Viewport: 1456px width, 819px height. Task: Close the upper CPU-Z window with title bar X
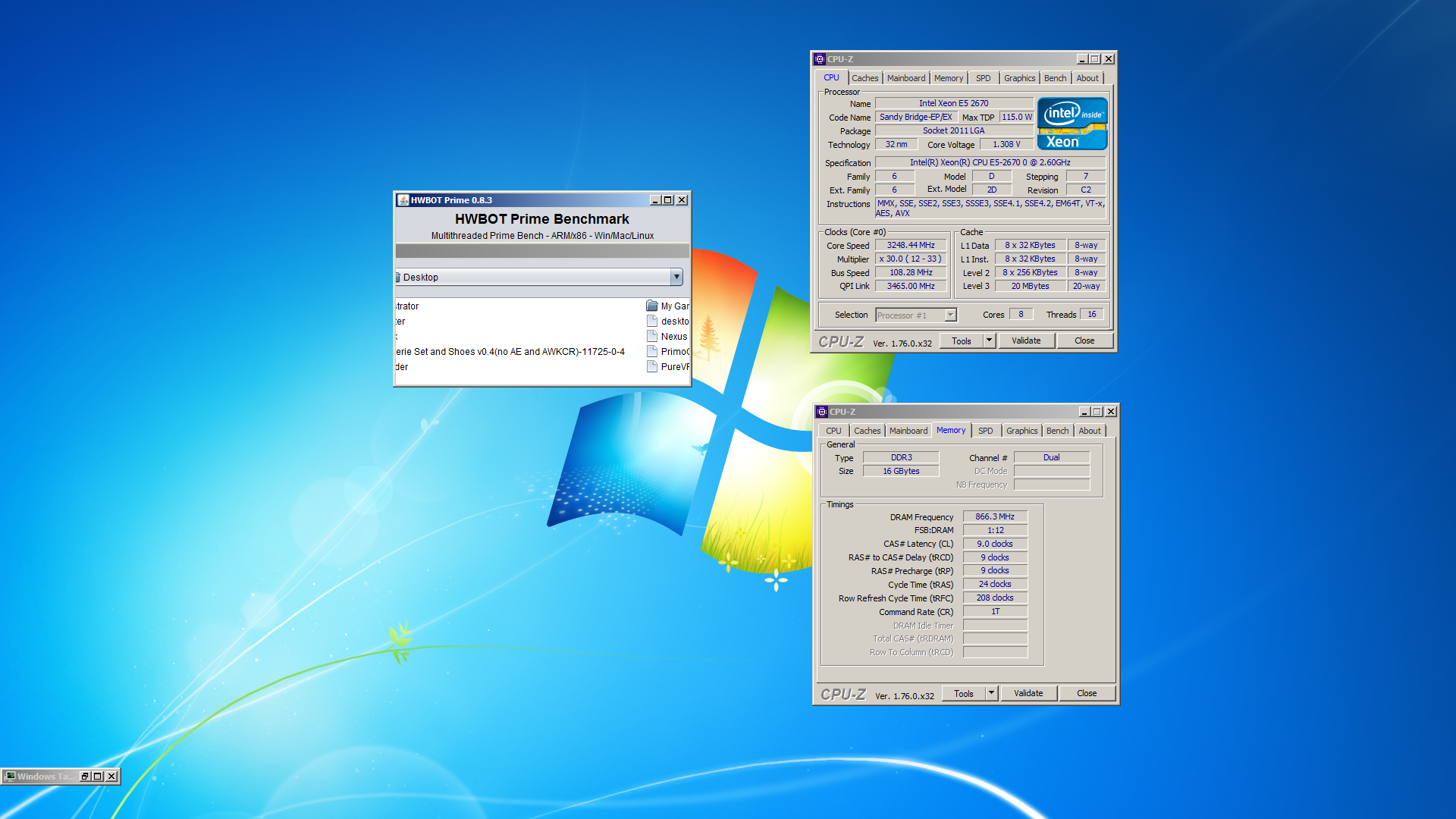[x=1109, y=59]
